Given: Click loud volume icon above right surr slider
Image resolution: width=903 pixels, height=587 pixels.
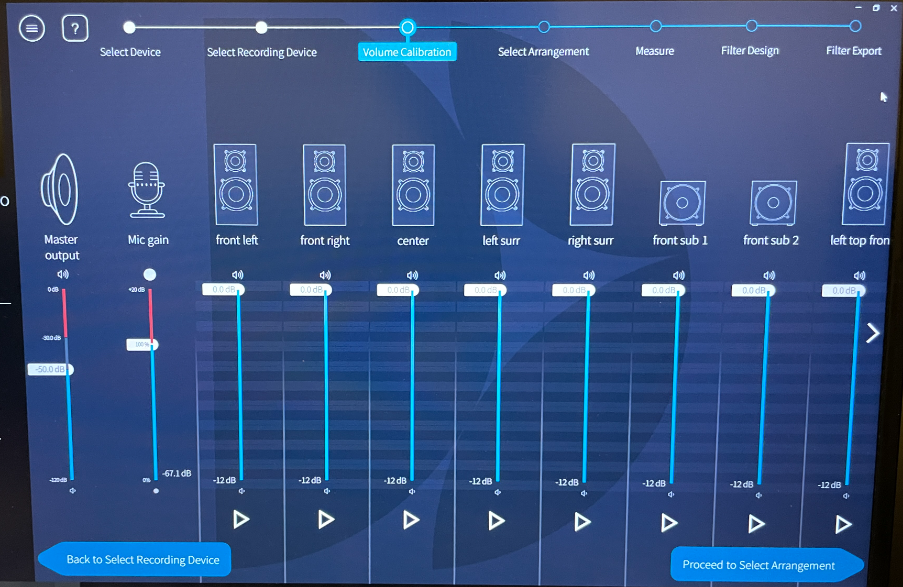Looking at the screenshot, I should 589,275.
